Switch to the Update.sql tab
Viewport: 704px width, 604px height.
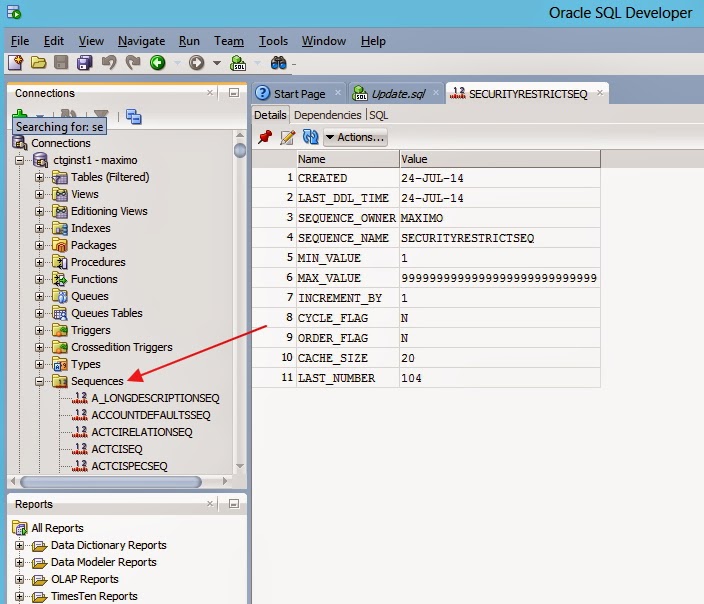point(398,94)
